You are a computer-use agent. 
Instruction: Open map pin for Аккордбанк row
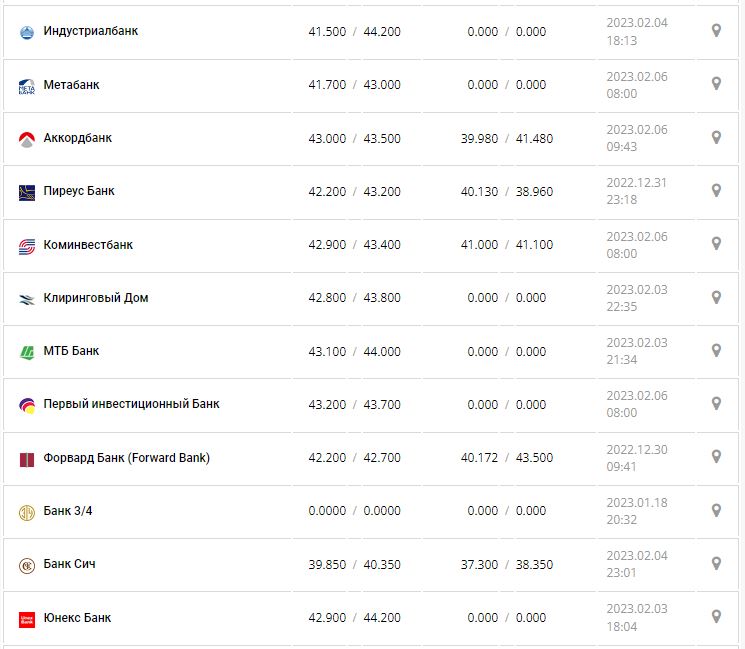pyautogui.click(x=716, y=137)
